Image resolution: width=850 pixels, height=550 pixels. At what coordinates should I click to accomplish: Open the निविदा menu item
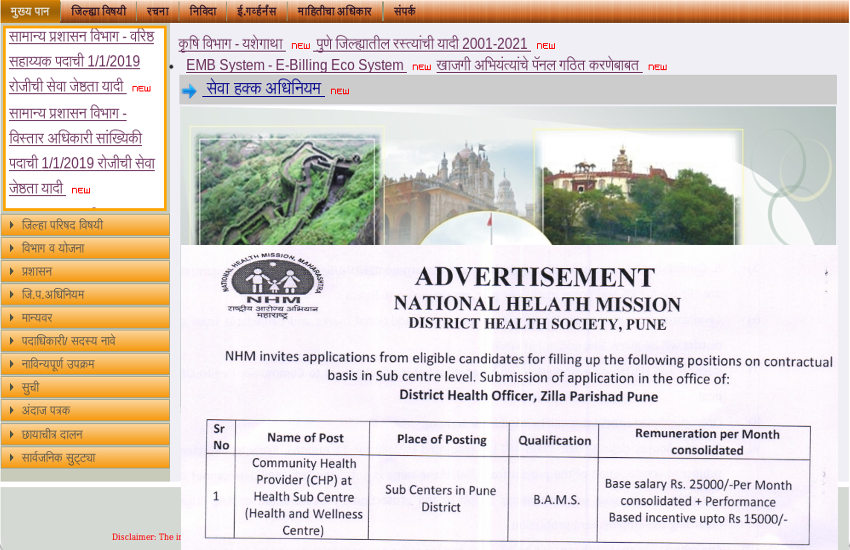pos(202,11)
